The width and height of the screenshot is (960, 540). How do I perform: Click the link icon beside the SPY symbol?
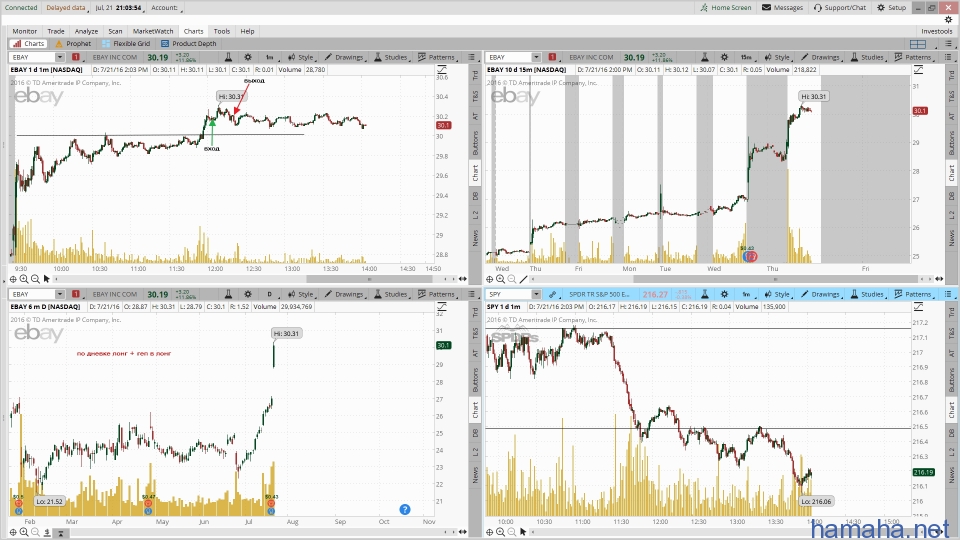552,294
